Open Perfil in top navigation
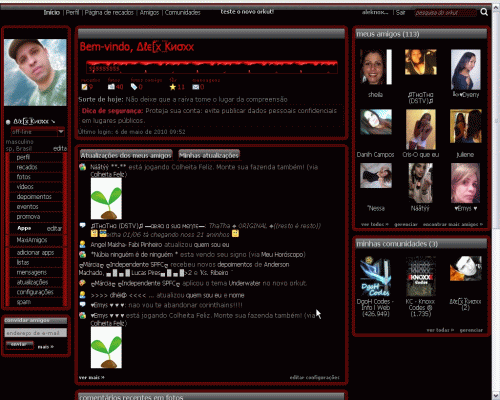500x400 pixels. [x=72, y=13]
